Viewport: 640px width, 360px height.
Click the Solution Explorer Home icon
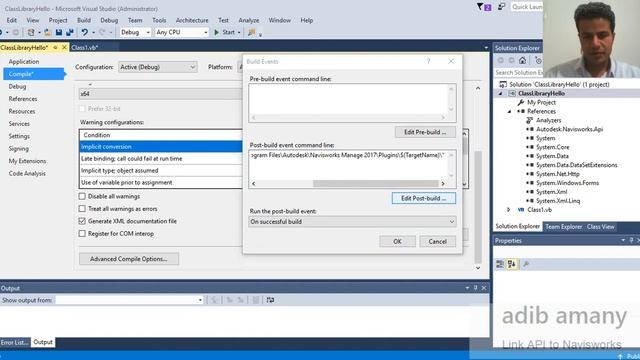pos(522,60)
